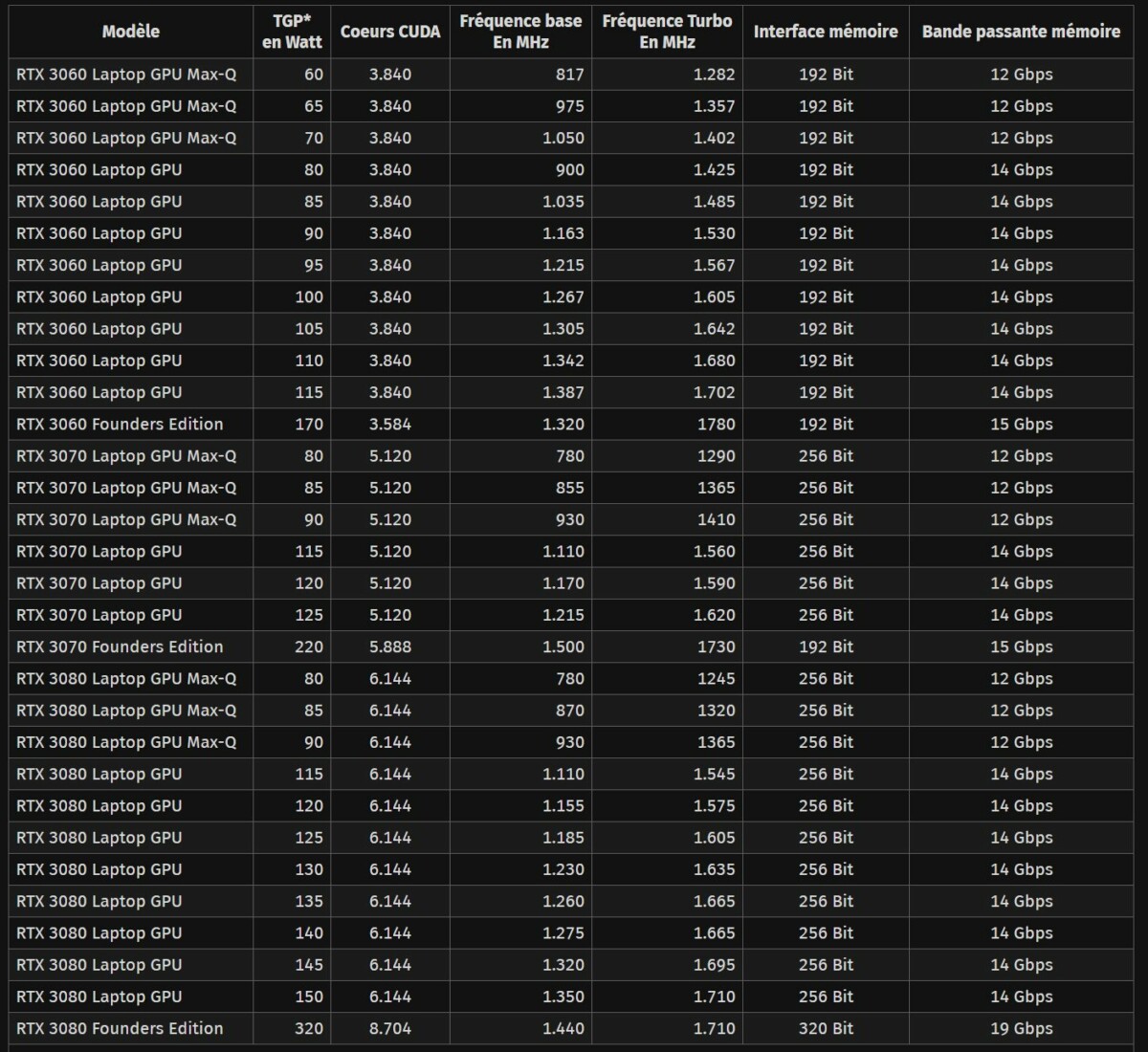Click base frequency value 1.350
1148x1052 pixels.
click(x=563, y=997)
